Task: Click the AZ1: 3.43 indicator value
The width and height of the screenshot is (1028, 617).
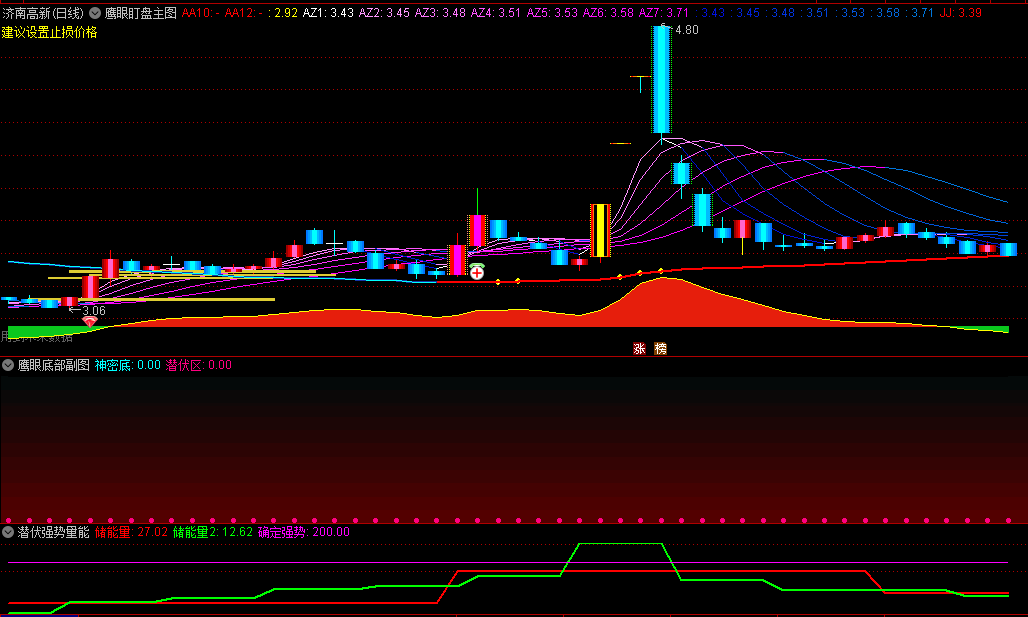Action: point(328,13)
